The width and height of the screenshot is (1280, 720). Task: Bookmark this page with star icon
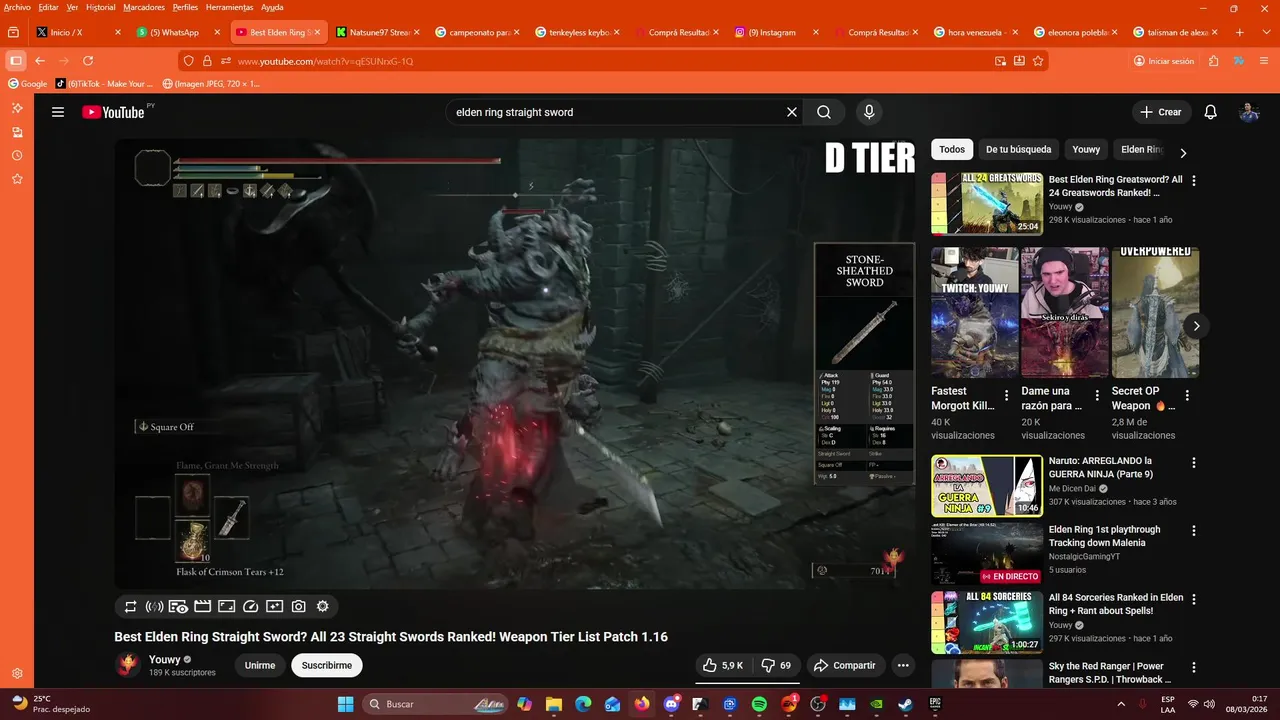point(1038,61)
